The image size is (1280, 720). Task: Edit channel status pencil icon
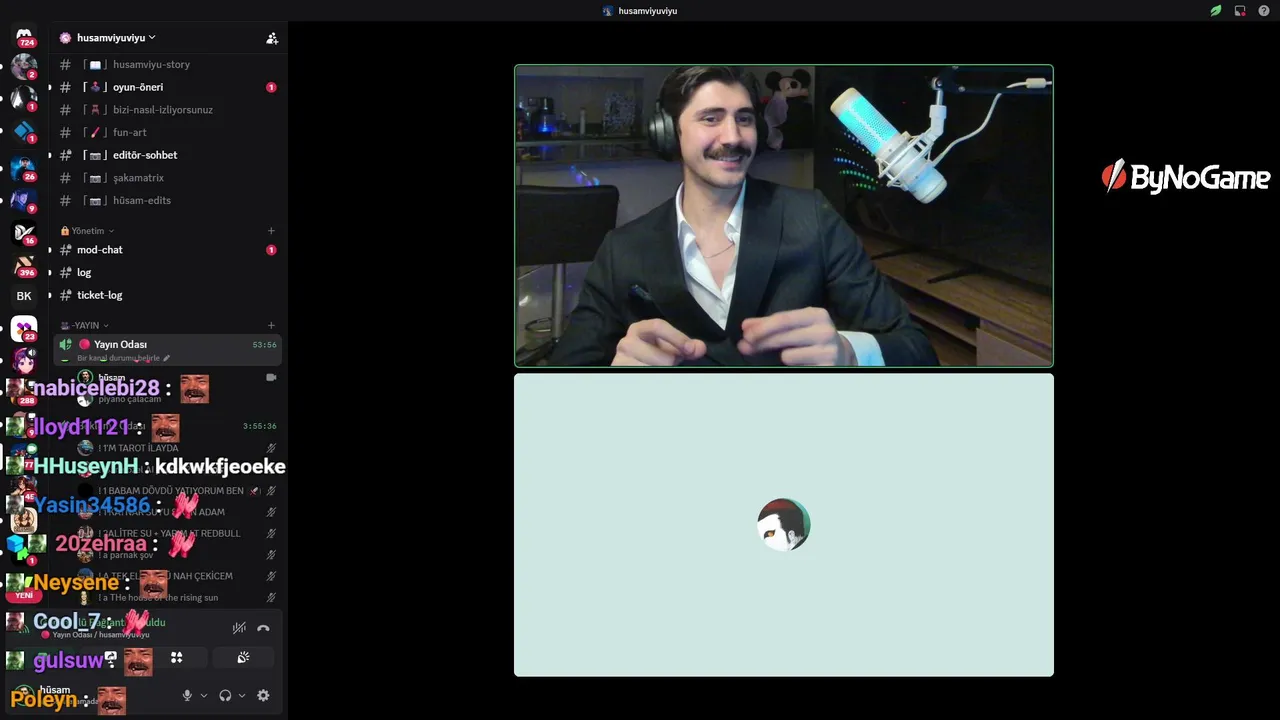point(167,358)
